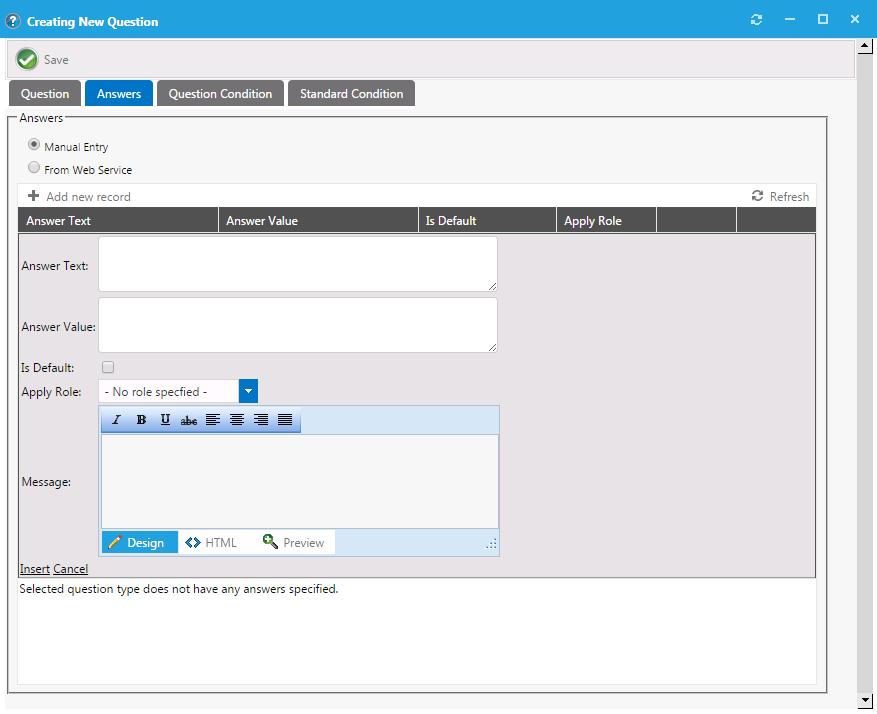
Task: Align message text to the right
Action: [x=261, y=420]
